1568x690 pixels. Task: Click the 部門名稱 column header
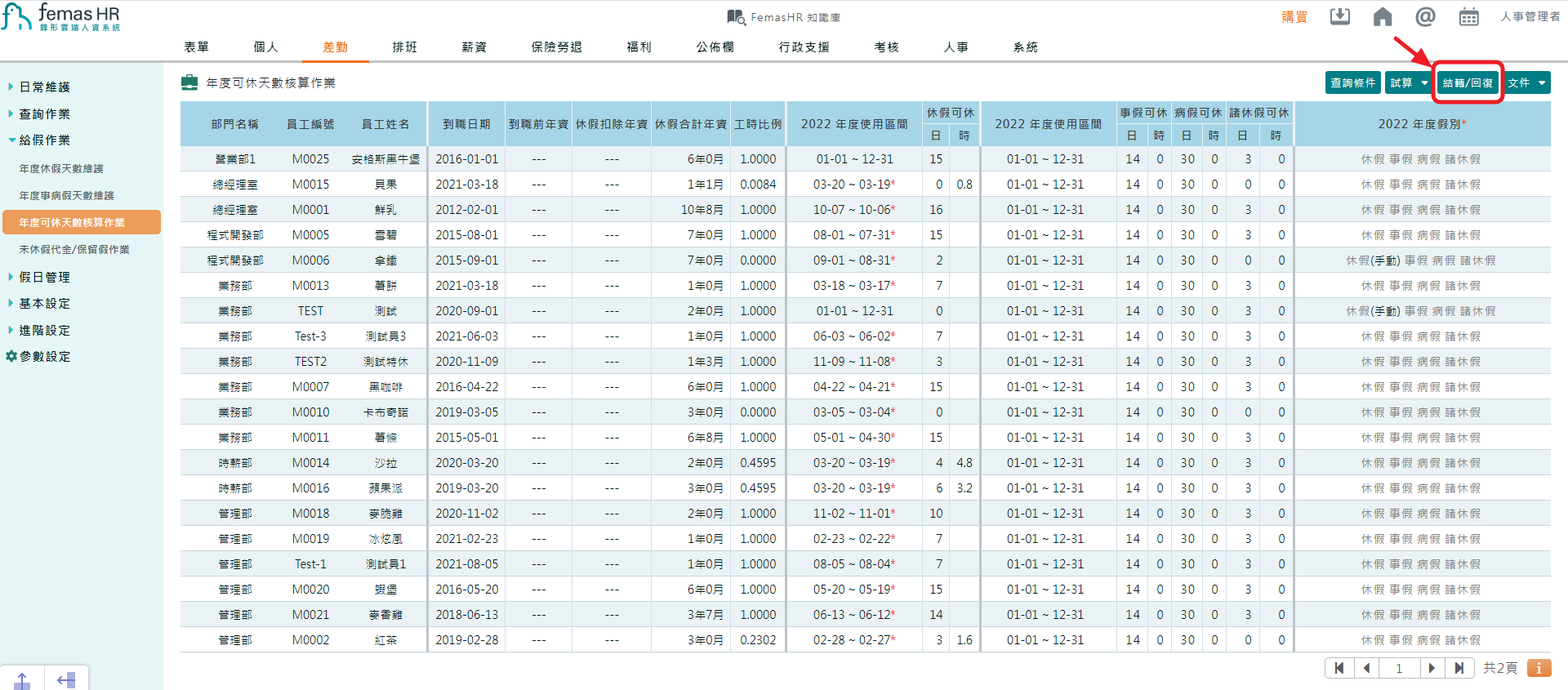point(234,124)
